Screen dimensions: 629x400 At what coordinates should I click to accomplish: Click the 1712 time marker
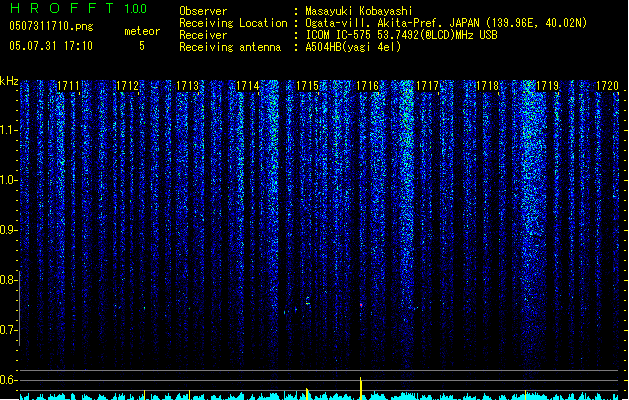point(128,86)
